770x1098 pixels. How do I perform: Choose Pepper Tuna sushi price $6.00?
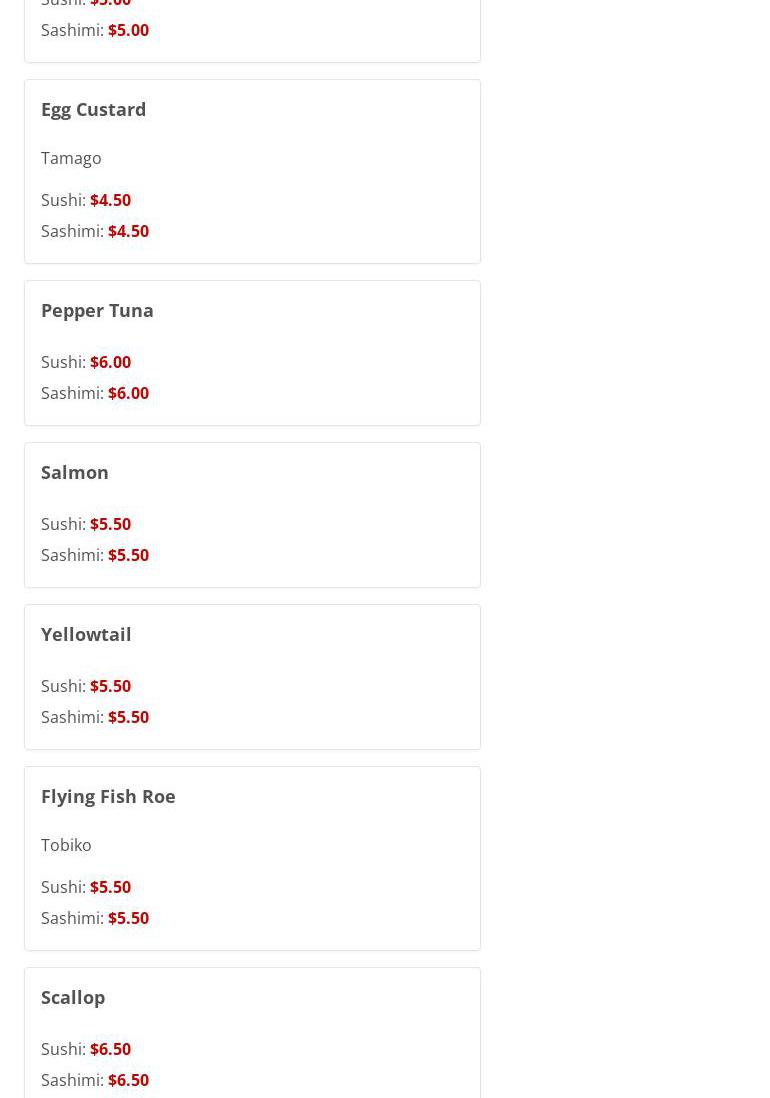pos(110,362)
